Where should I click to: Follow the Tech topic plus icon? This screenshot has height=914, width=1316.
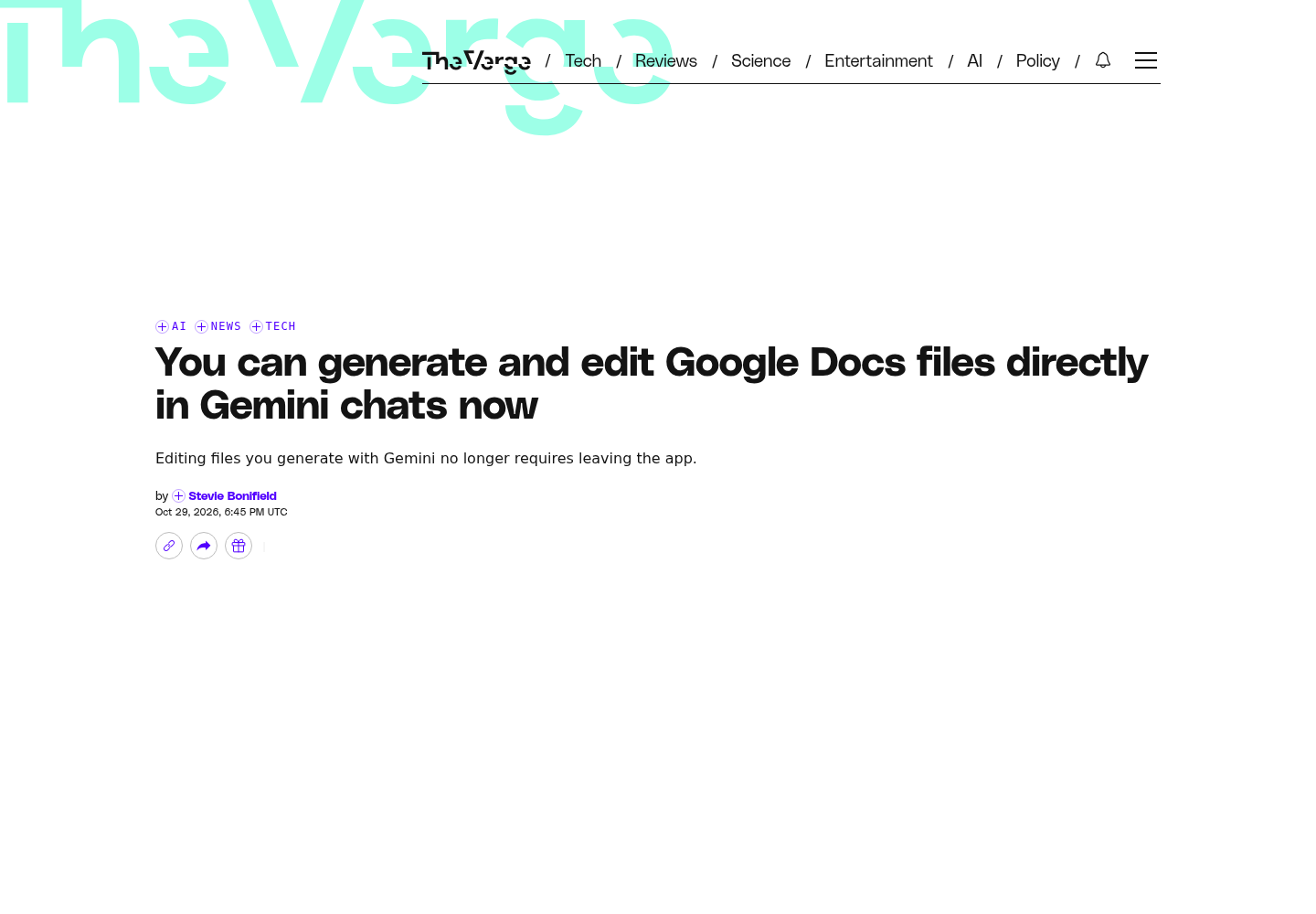tap(256, 326)
